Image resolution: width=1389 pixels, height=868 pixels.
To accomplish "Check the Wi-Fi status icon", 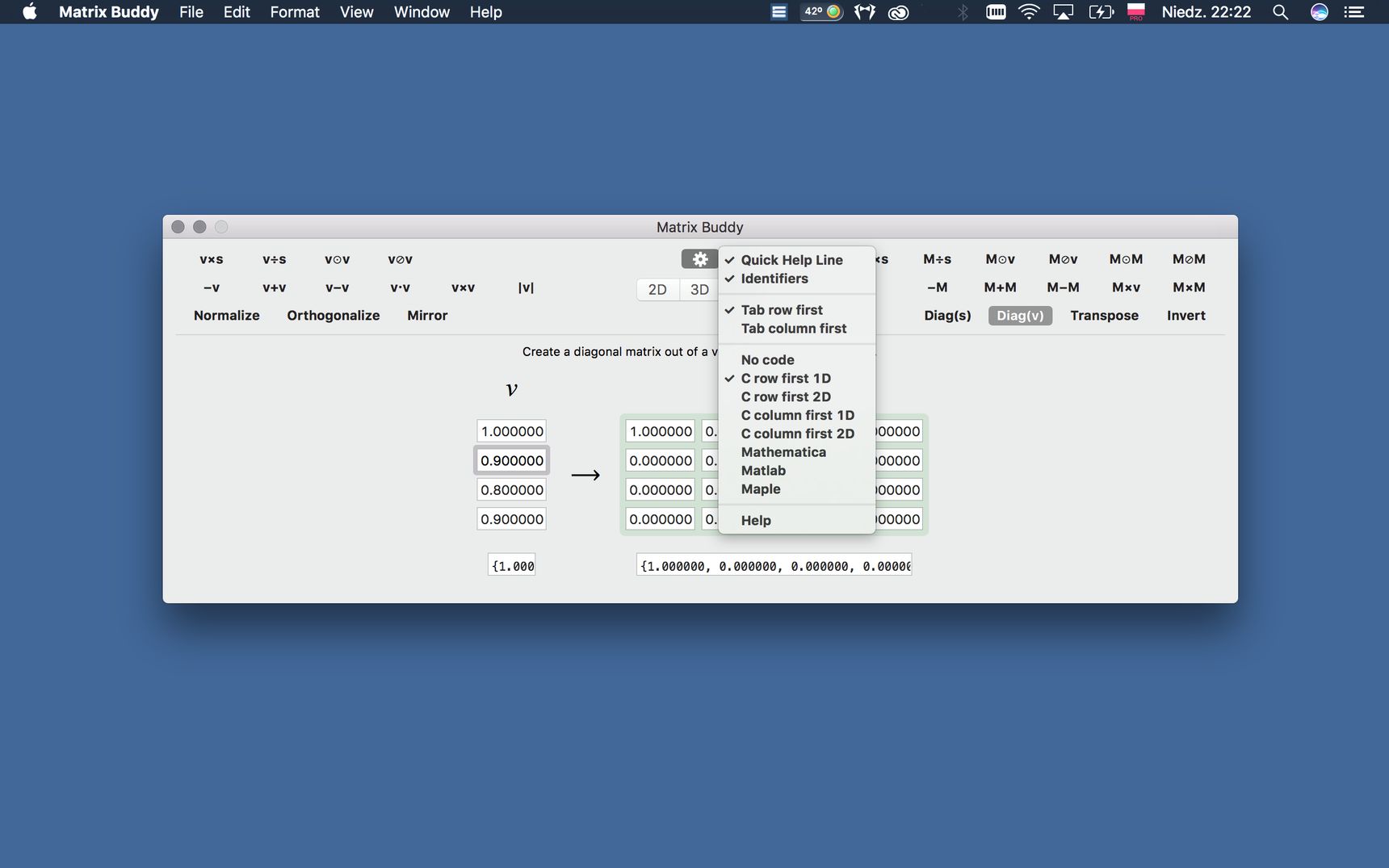I will pyautogui.click(x=1029, y=12).
